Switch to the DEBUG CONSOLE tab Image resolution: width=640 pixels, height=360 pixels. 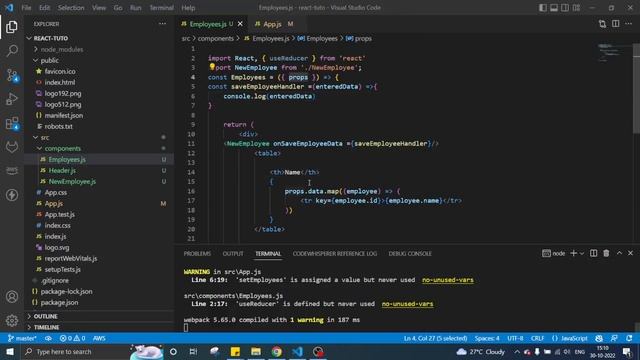(x=410, y=253)
